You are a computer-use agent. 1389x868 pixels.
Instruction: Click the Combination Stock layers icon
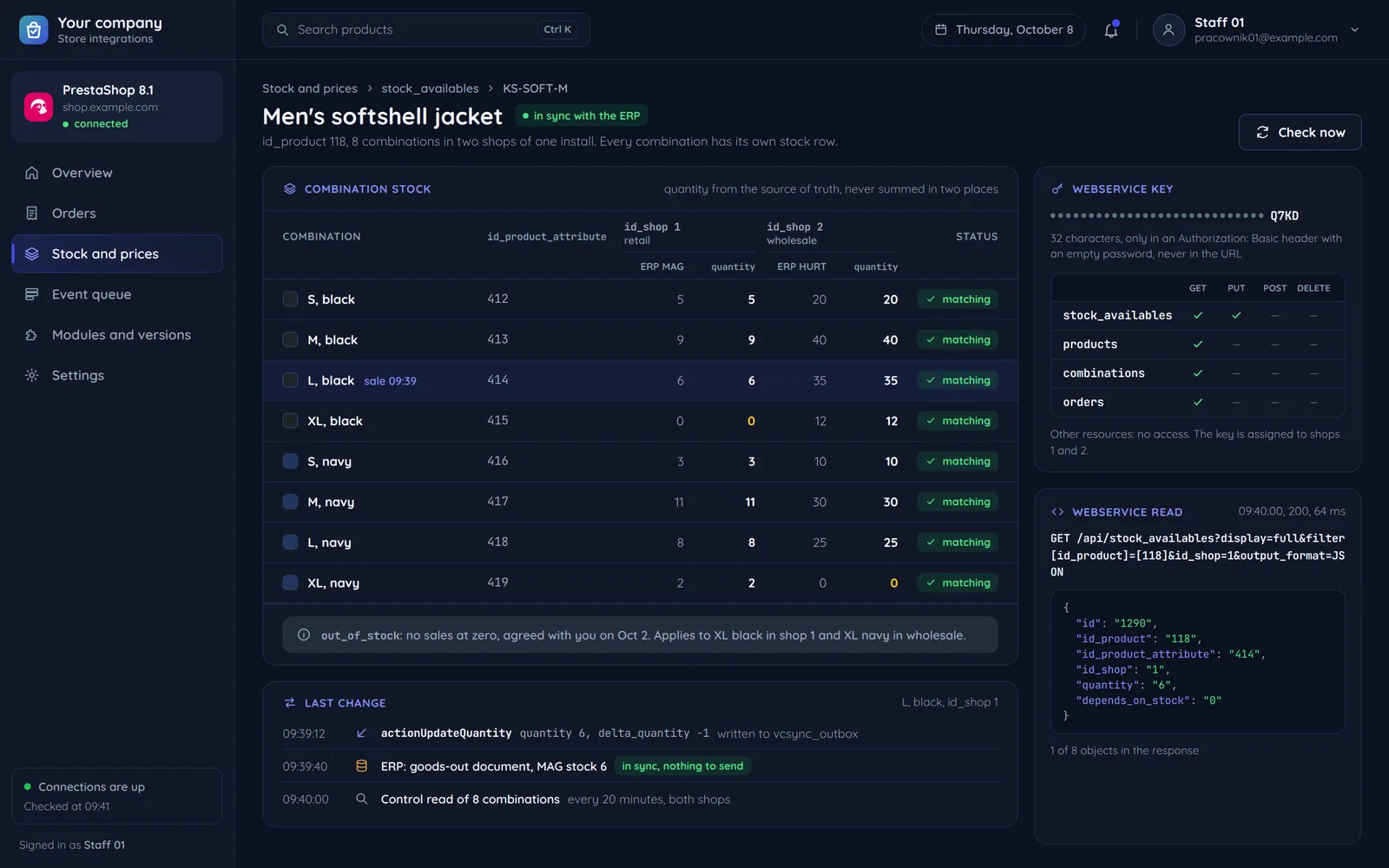coord(290,188)
